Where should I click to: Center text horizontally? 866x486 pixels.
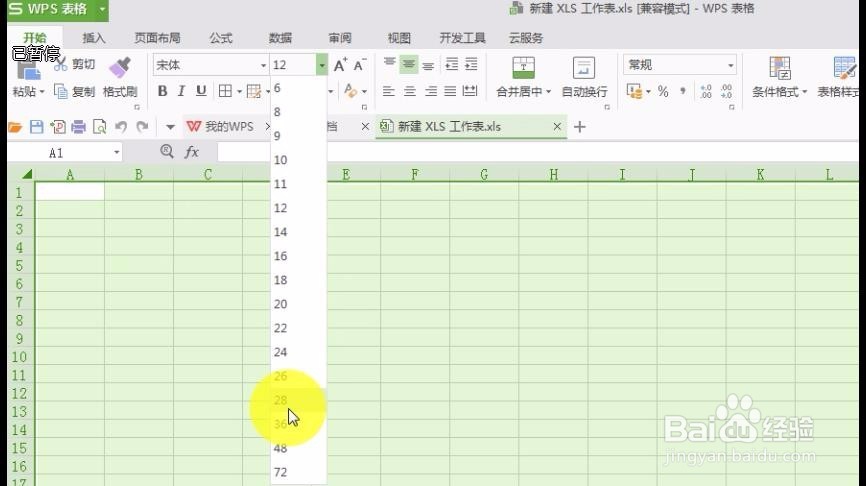tap(409, 91)
